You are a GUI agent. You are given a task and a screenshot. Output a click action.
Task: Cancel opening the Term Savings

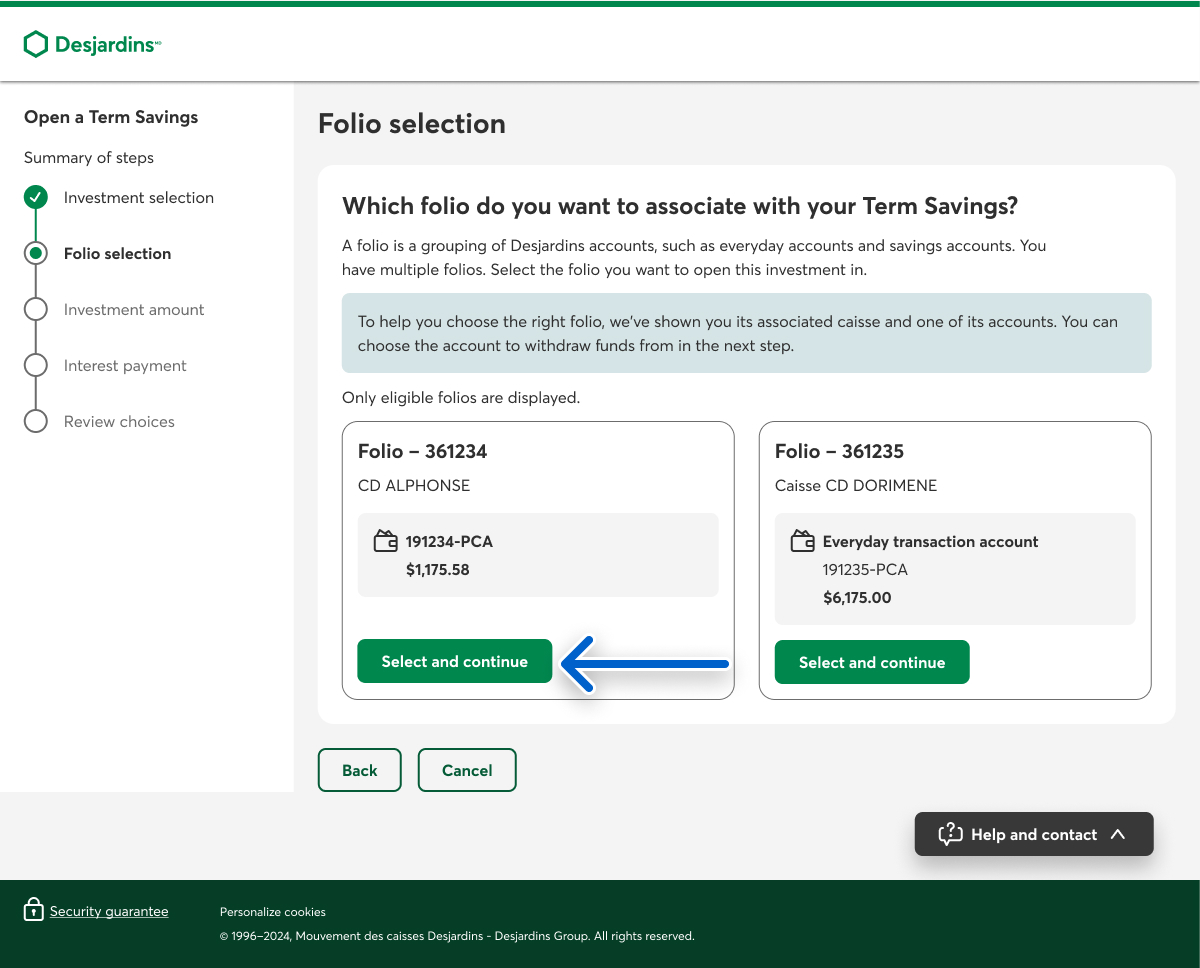[467, 770]
